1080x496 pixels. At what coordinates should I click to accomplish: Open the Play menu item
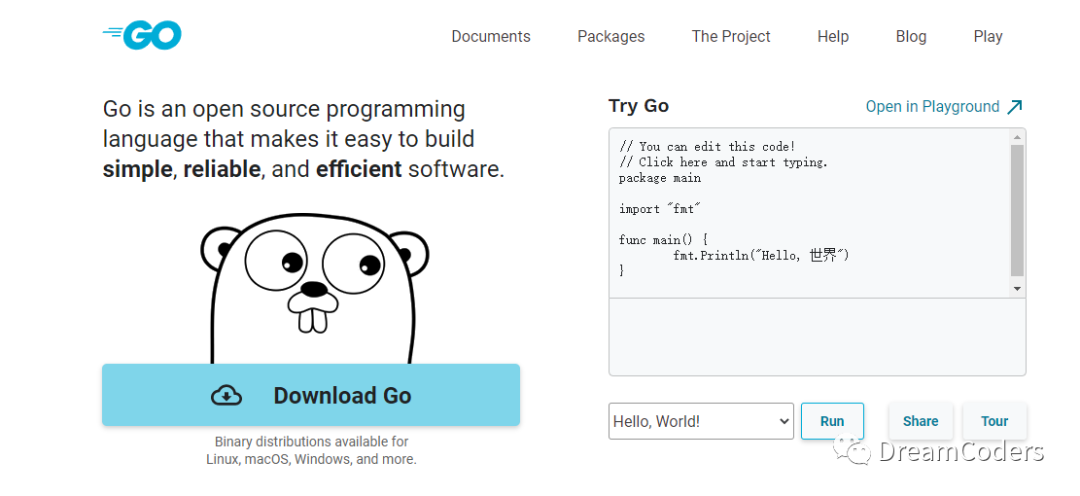click(x=988, y=37)
